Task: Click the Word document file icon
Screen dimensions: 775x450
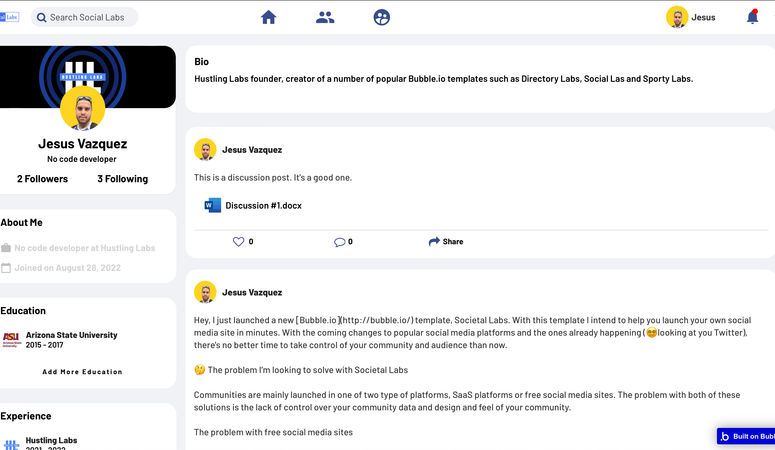Action: (213, 205)
